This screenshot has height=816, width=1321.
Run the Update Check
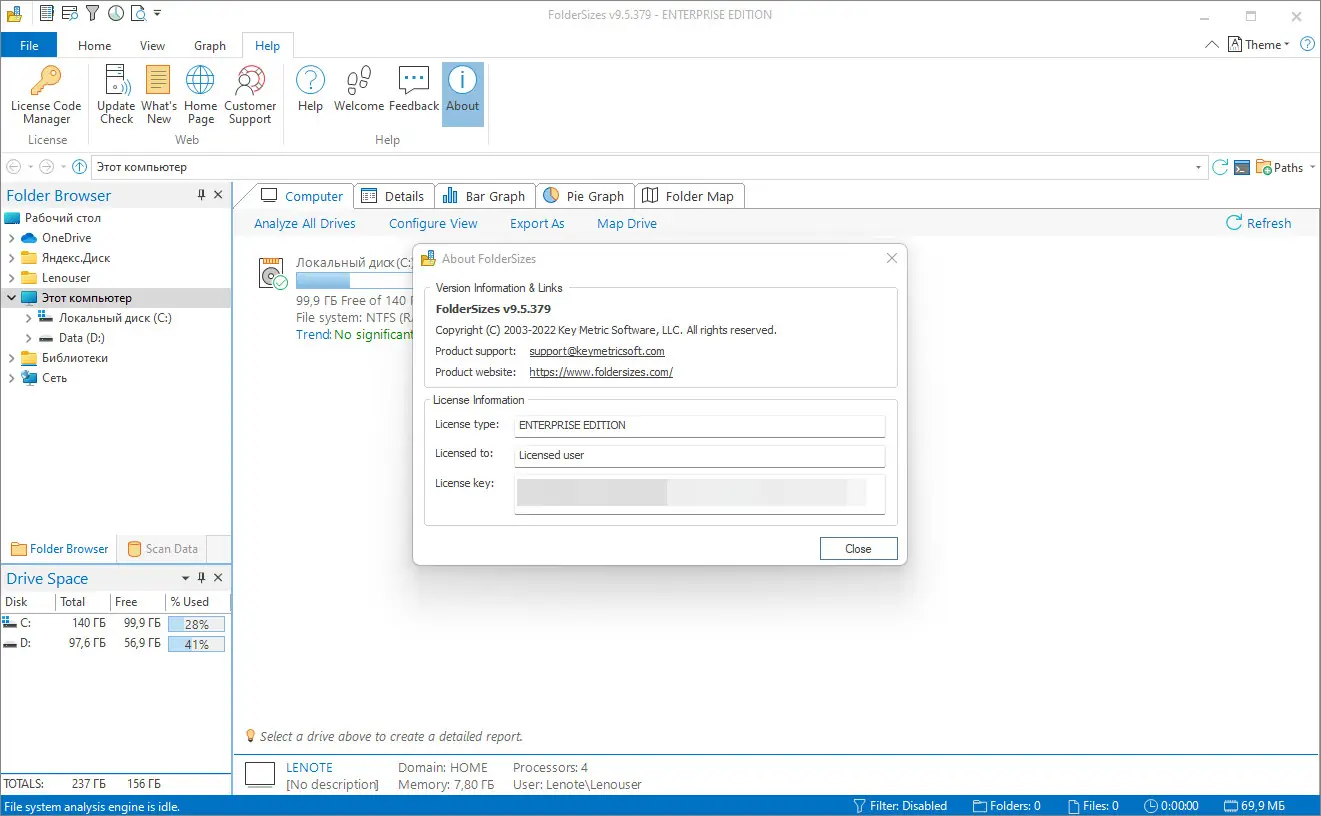pos(116,95)
